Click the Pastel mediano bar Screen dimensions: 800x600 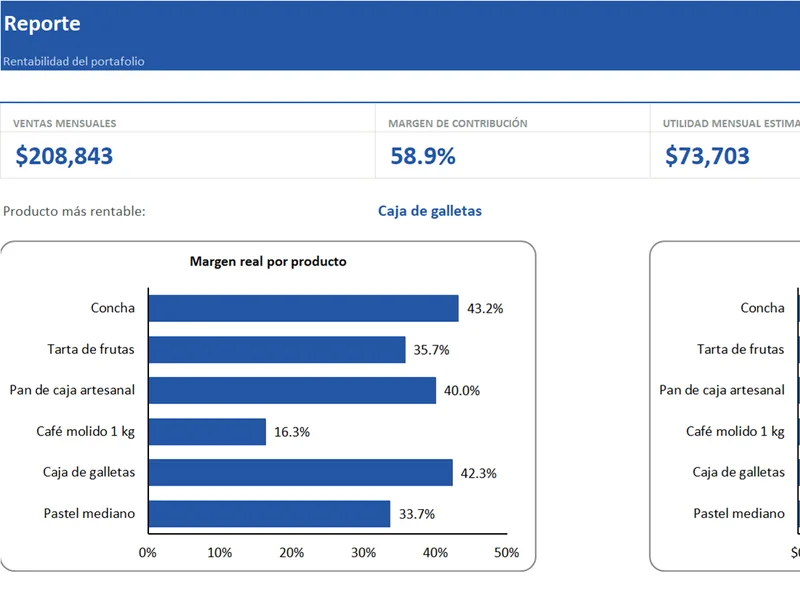click(x=269, y=514)
